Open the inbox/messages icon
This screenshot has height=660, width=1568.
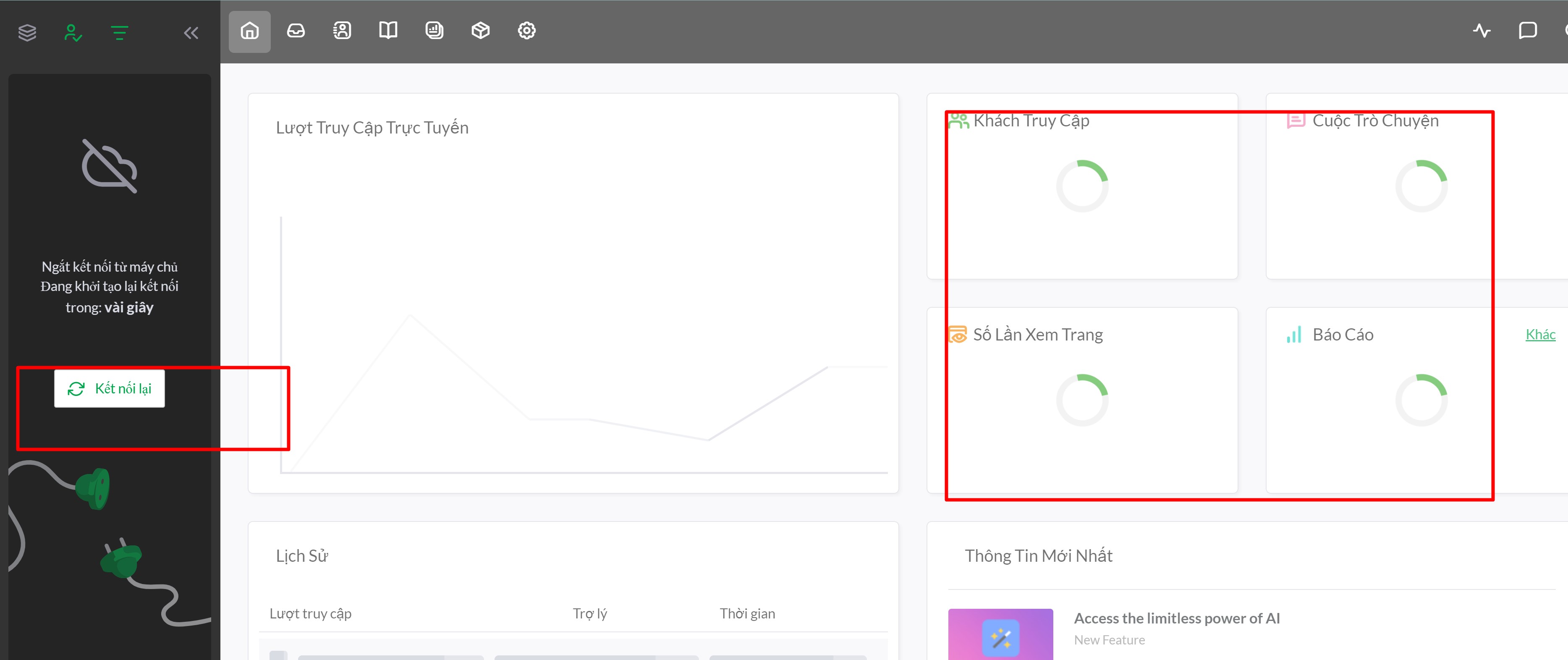(x=295, y=30)
